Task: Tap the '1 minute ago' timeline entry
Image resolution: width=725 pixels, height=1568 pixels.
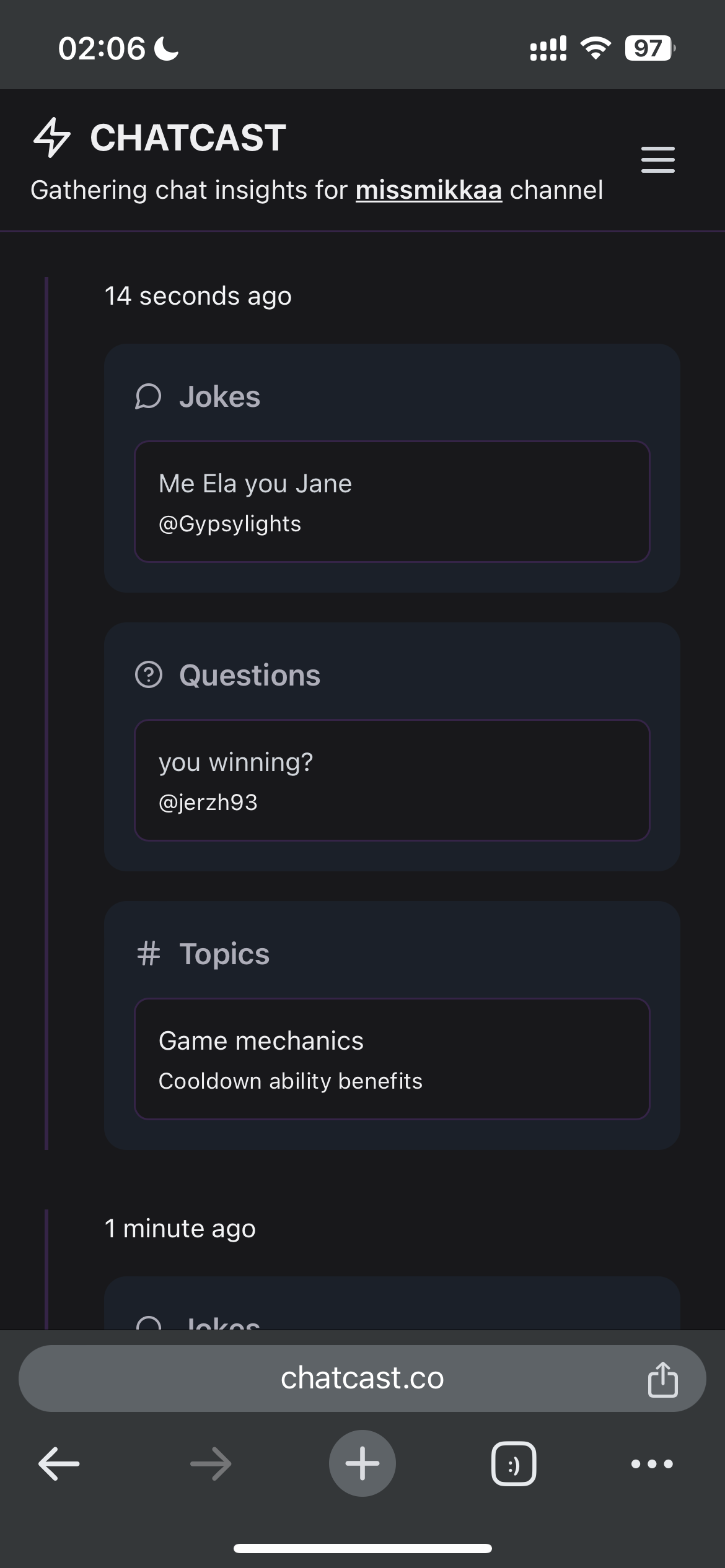Action: pos(180,1229)
